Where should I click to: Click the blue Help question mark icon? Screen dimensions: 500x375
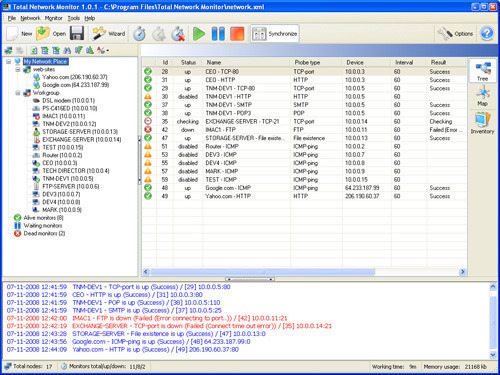click(x=487, y=34)
